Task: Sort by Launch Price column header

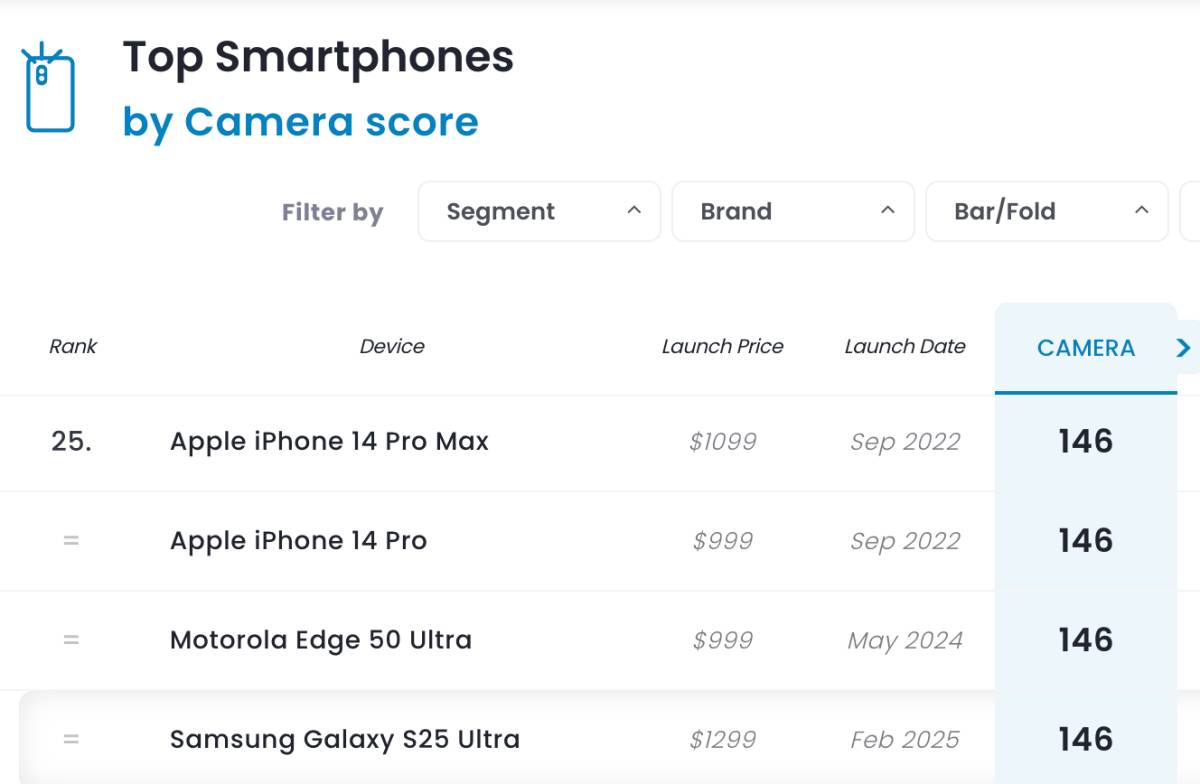Action: point(723,347)
